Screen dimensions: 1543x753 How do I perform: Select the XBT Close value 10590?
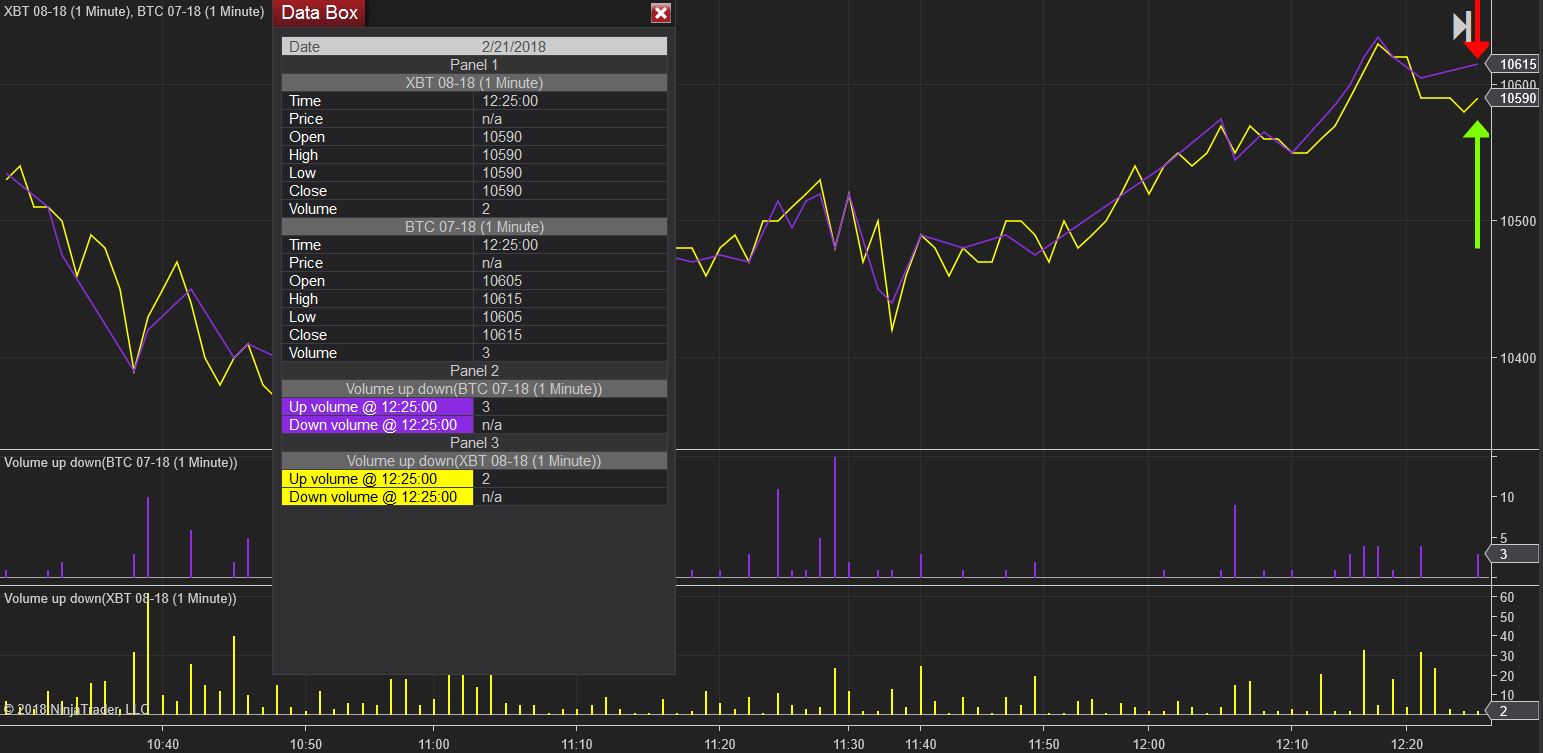502,190
